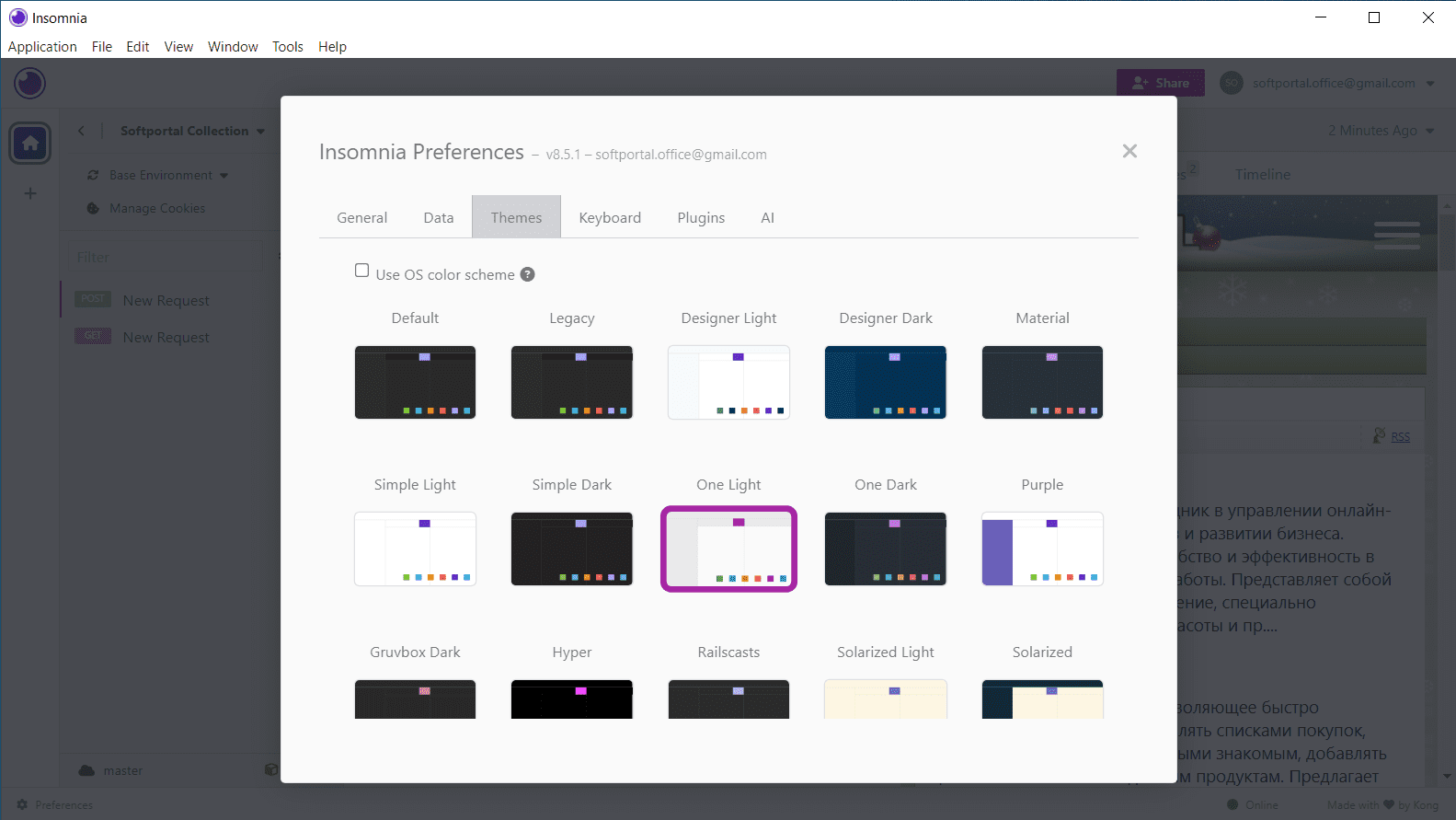Enable Use OS color scheme checkbox
1456x820 pixels.
point(362,271)
